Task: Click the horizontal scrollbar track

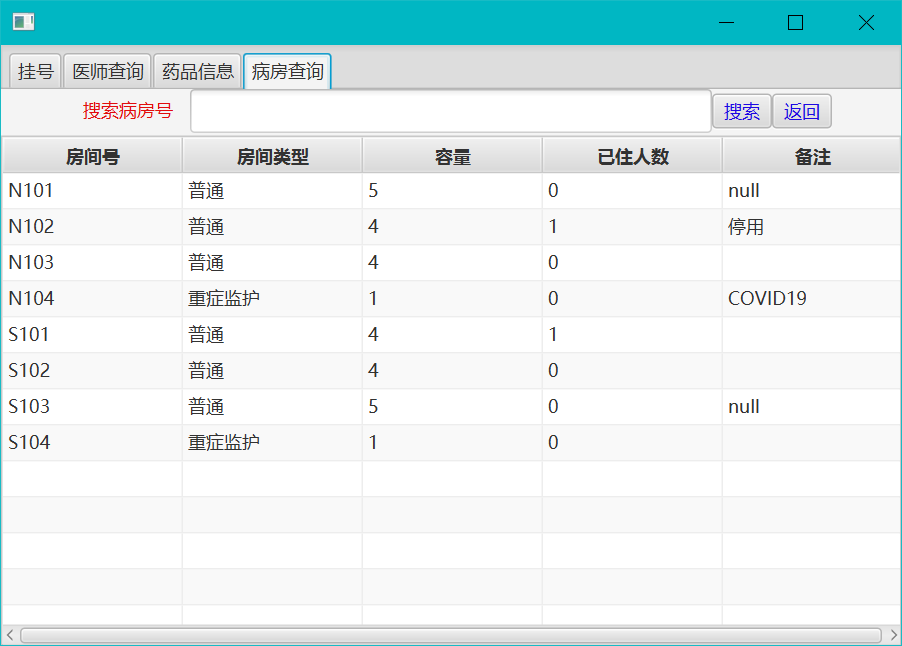Action: point(450,635)
